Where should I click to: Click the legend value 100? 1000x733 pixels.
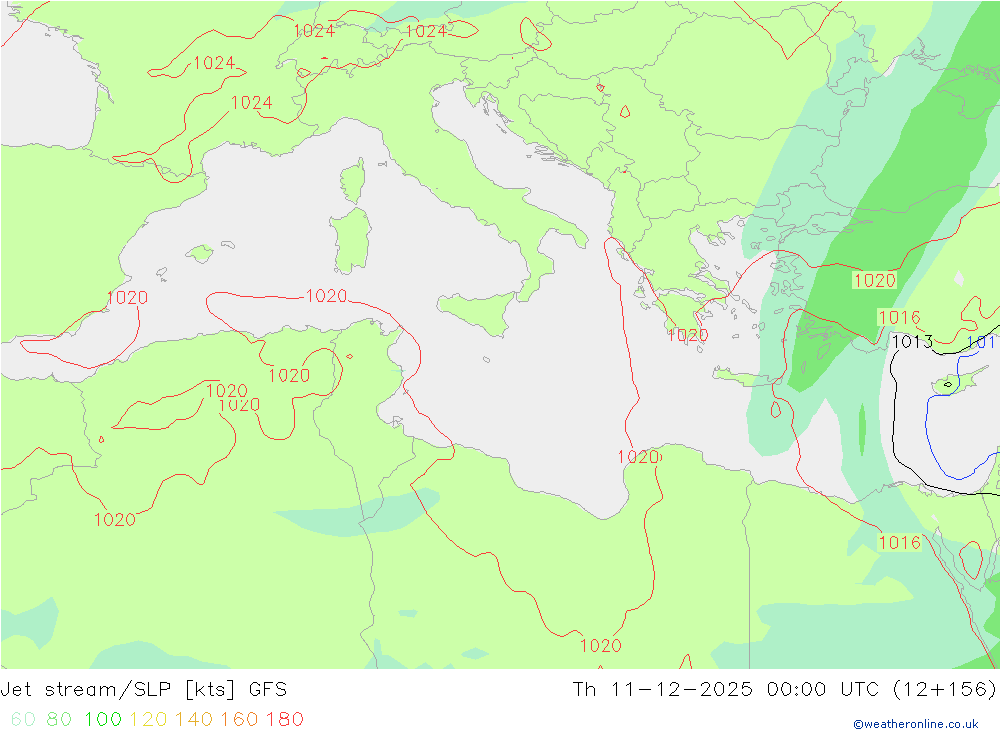pyautogui.click(x=103, y=720)
